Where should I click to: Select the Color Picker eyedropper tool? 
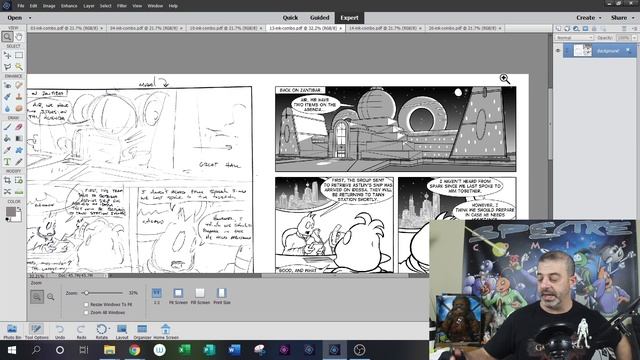coord(7,150)
